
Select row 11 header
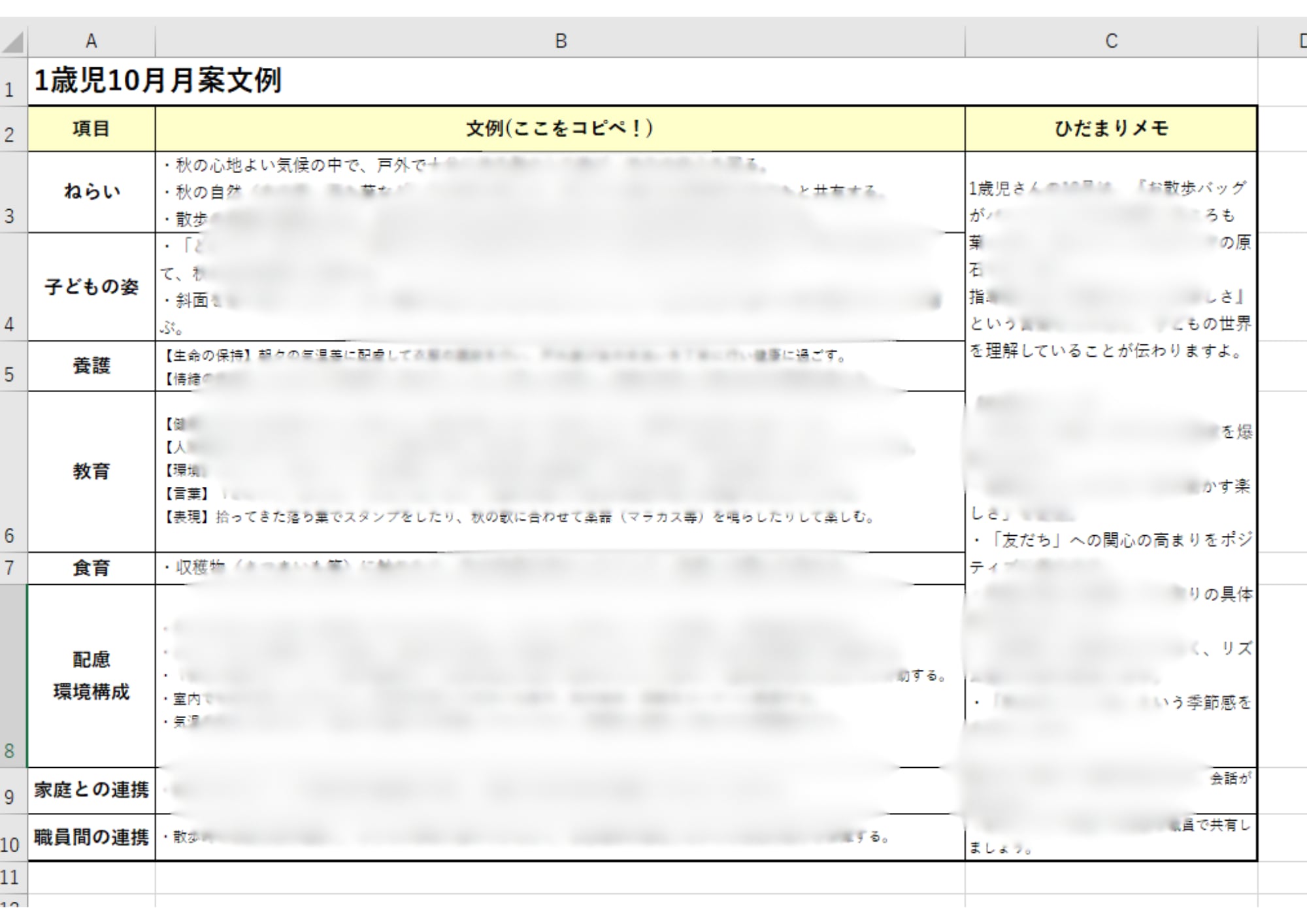(13, 877)
